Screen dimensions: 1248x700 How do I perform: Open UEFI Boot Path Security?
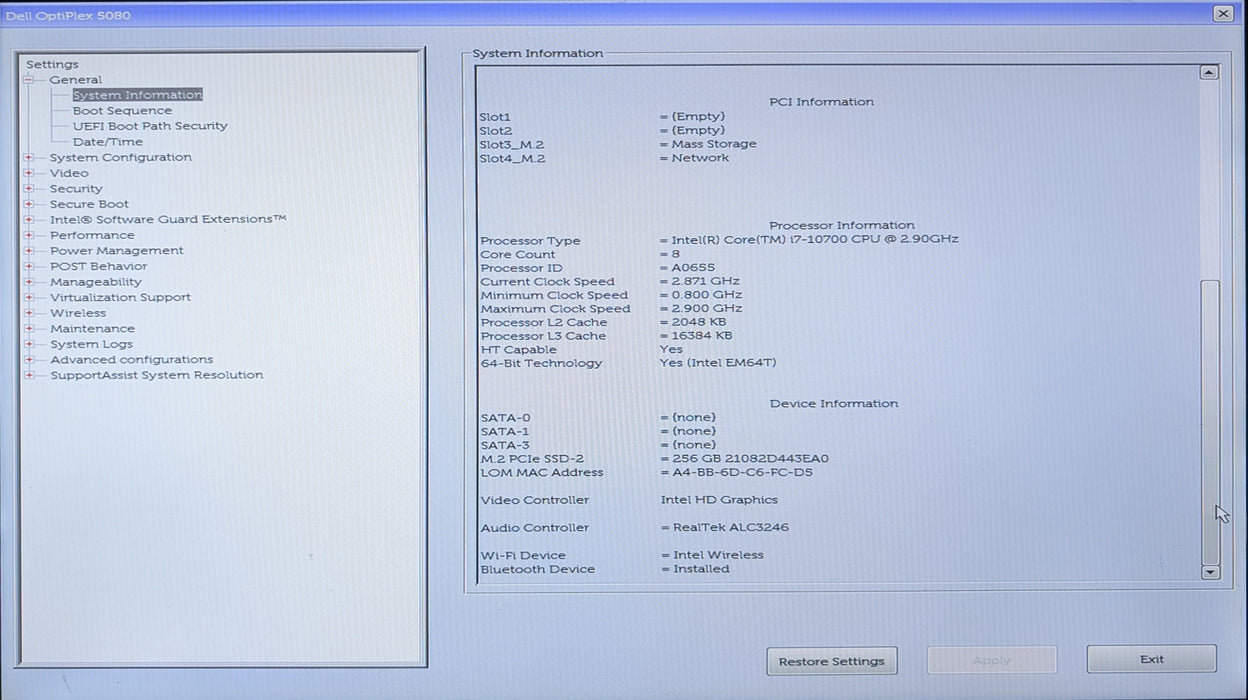pos(150,126)
